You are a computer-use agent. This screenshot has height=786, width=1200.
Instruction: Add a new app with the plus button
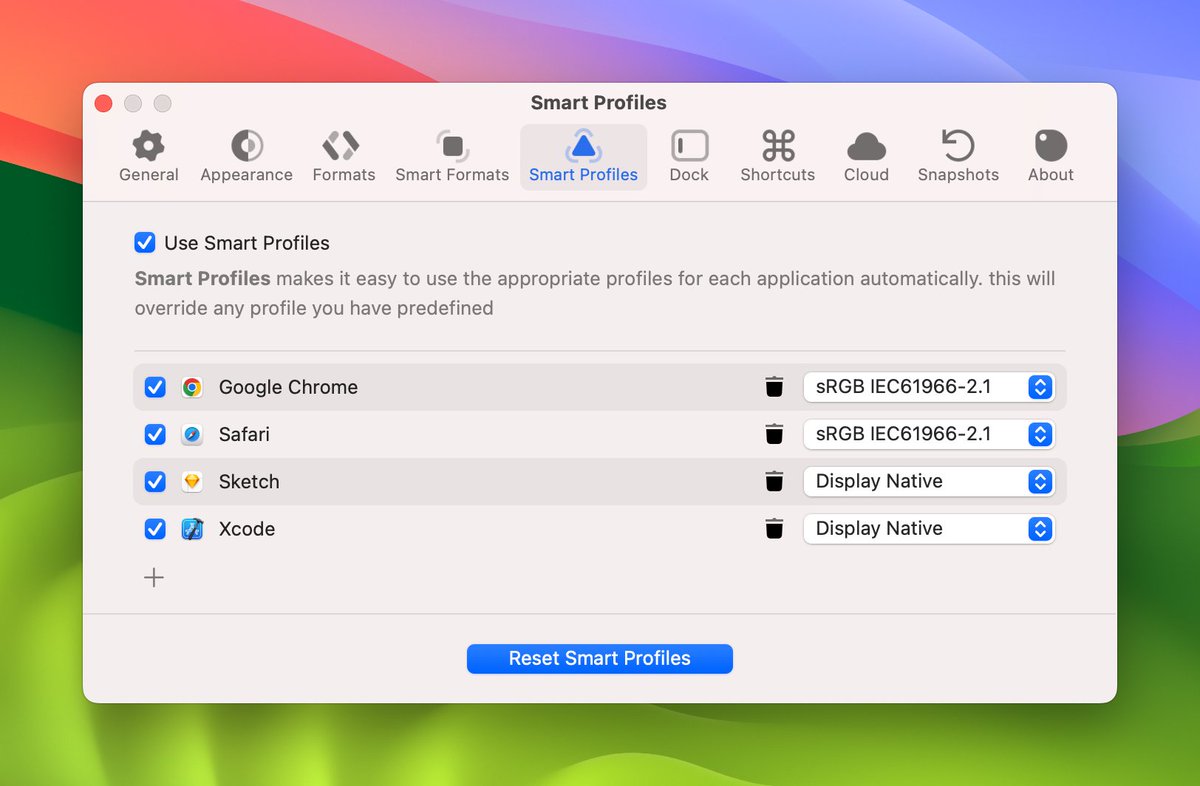pyautogui.click(x=154, y=577)
